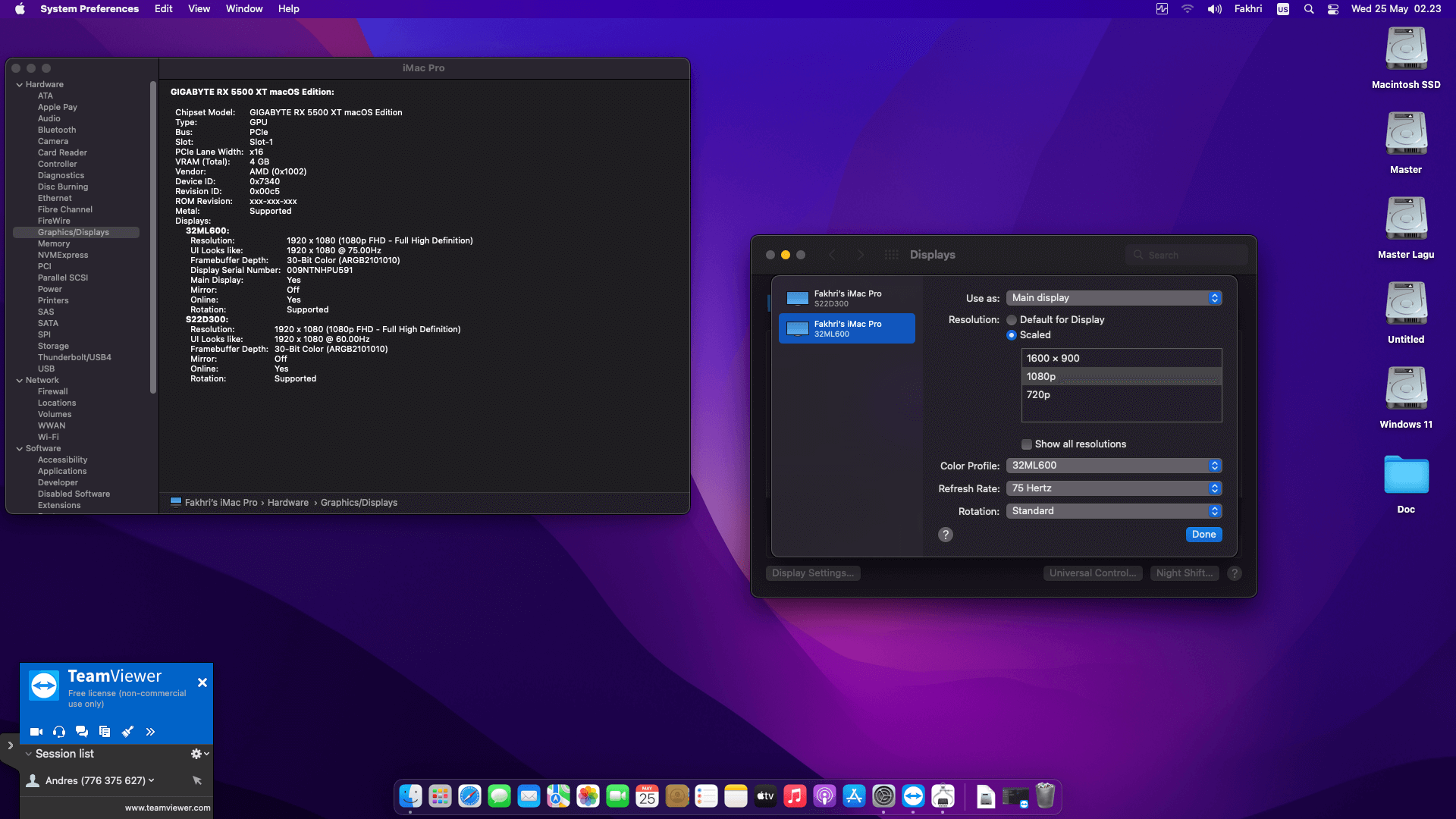1456x819 pixels.
Task: Click the Display Settings… button
Action: tap(813, 573)
